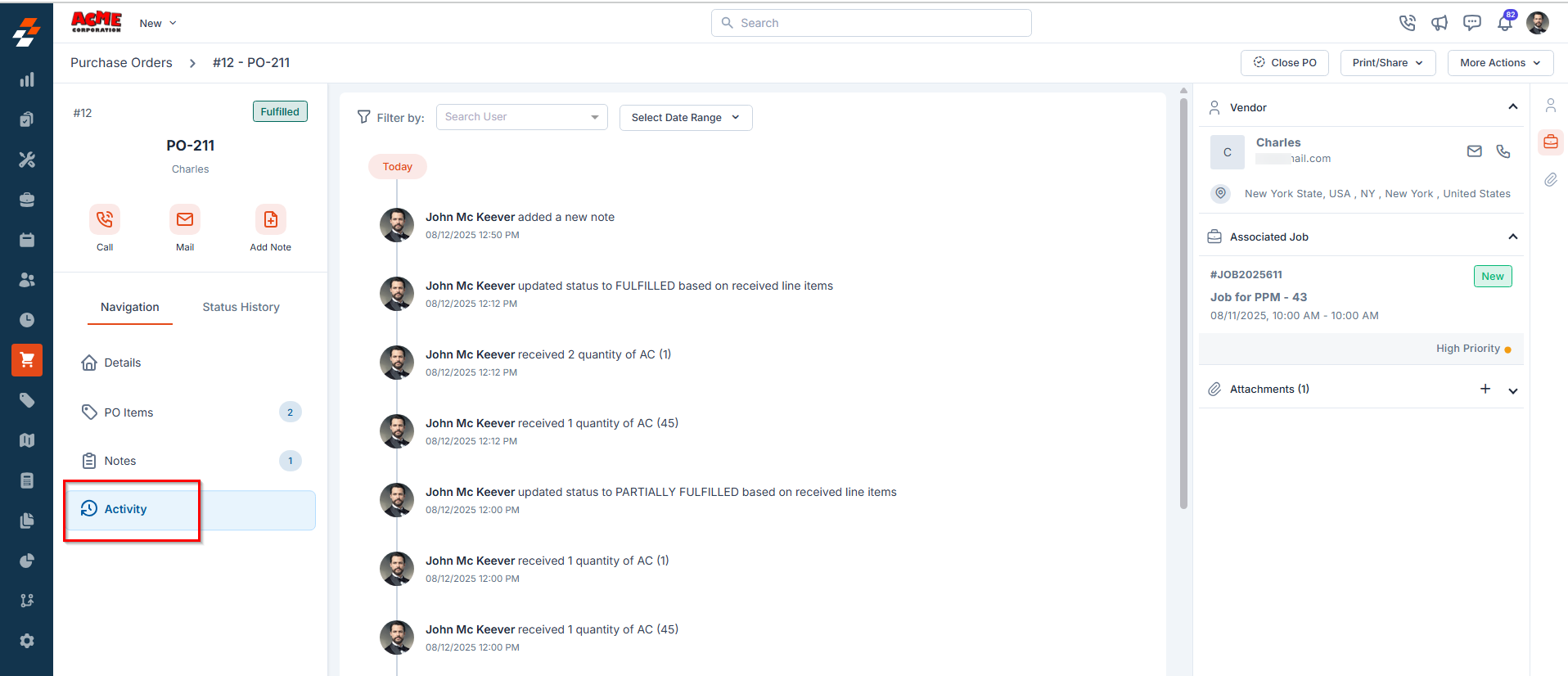
Task: Open the settings gear sidebar icon
Action: (x=27, y=641)
